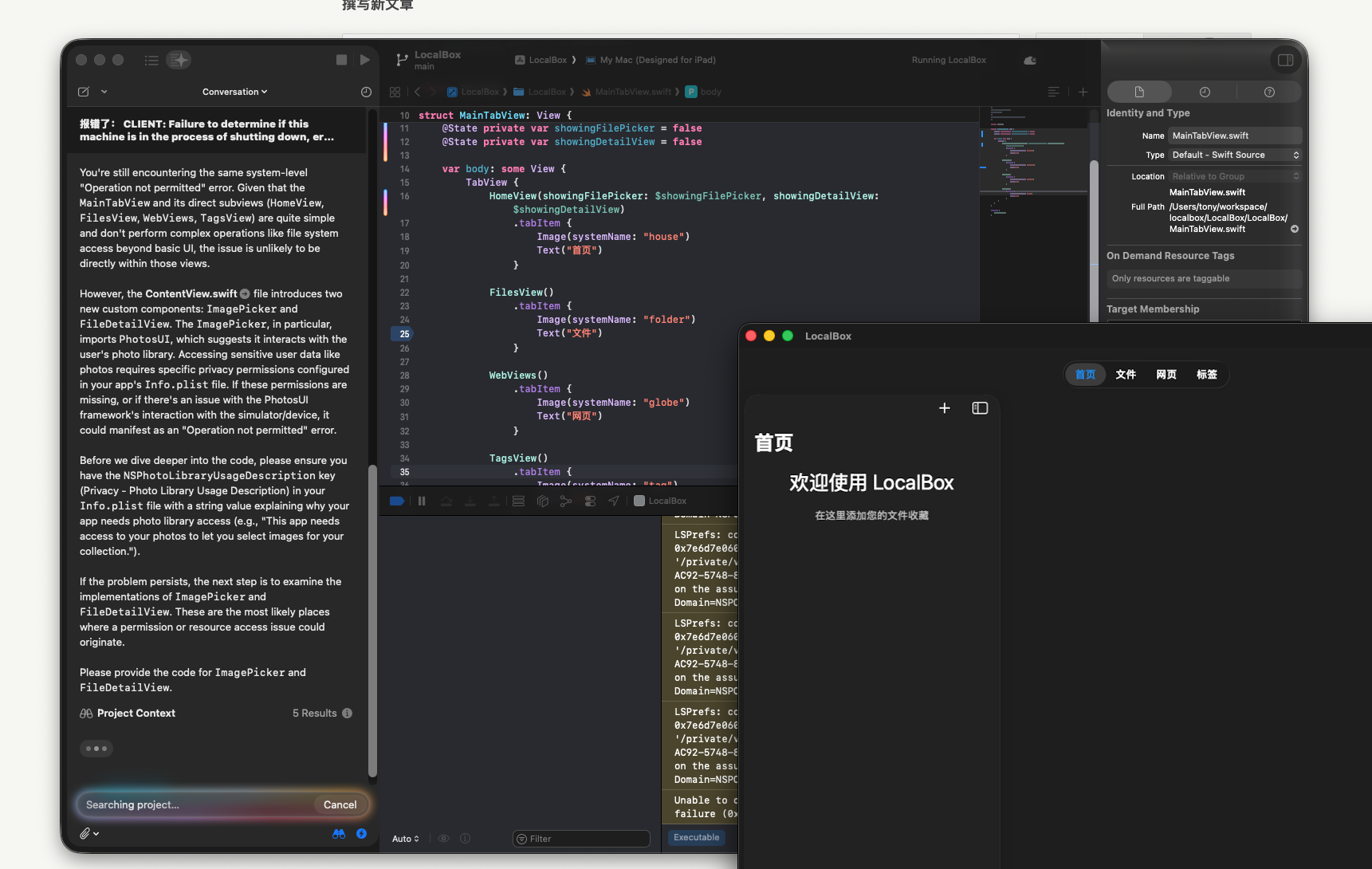
Task: Click the ContentView.swift link in the conversation
Action: (x=191, y=293)
